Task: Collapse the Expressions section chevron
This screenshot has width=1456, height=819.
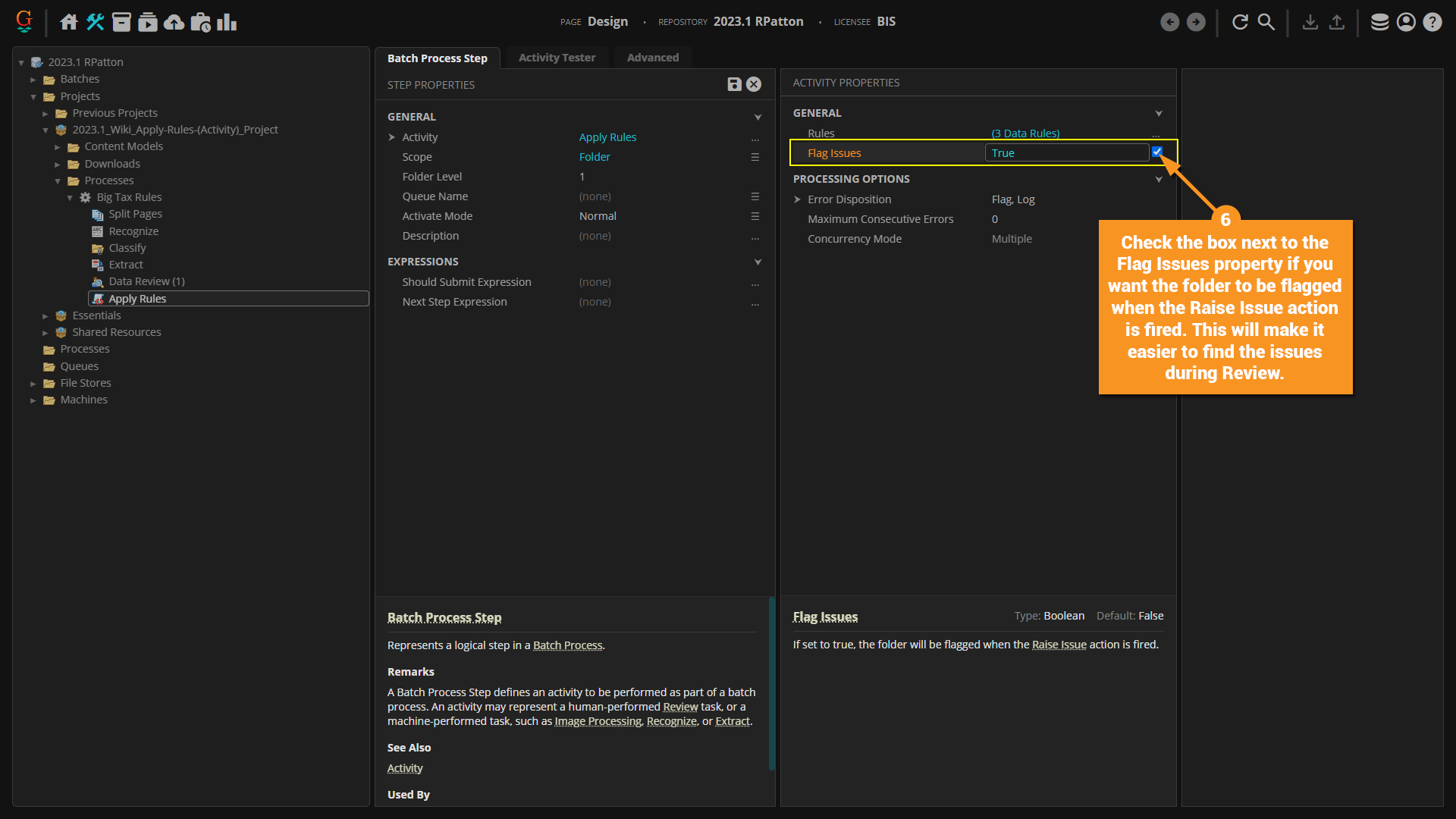Action: click(757, 262)
